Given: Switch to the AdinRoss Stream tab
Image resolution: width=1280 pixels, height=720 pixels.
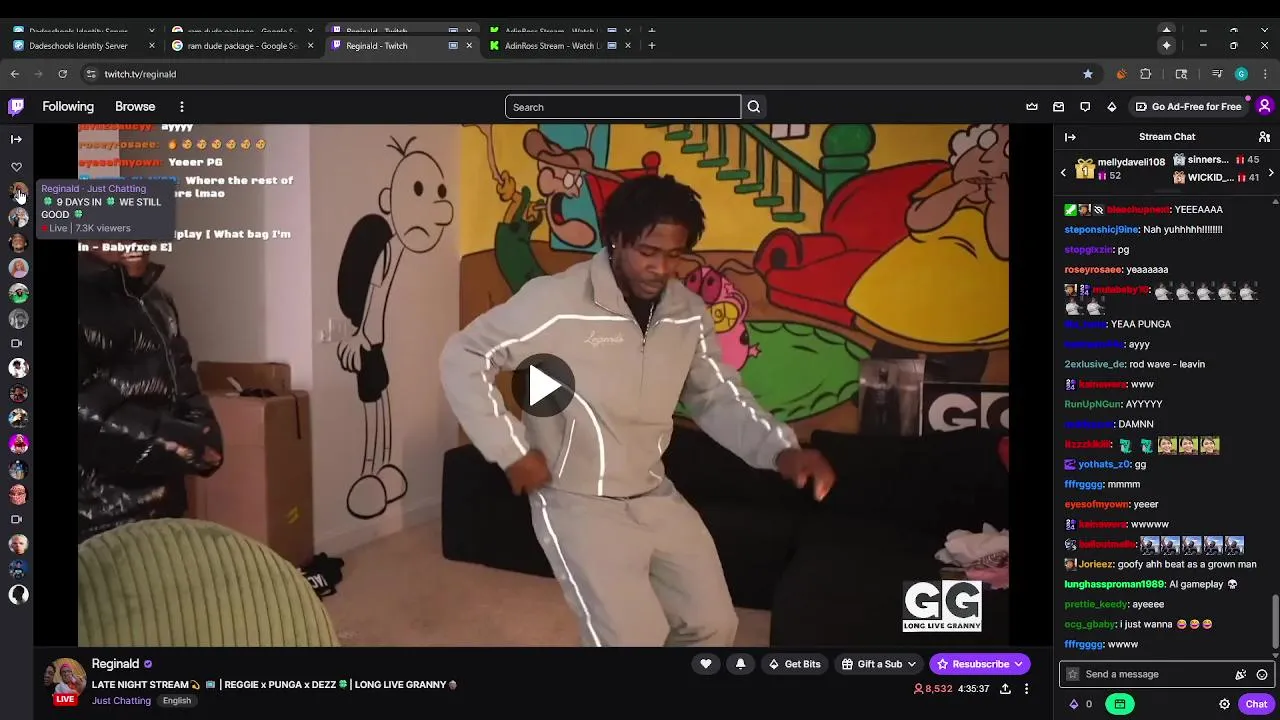Looking at the screenshot, I should coord(562,45).
